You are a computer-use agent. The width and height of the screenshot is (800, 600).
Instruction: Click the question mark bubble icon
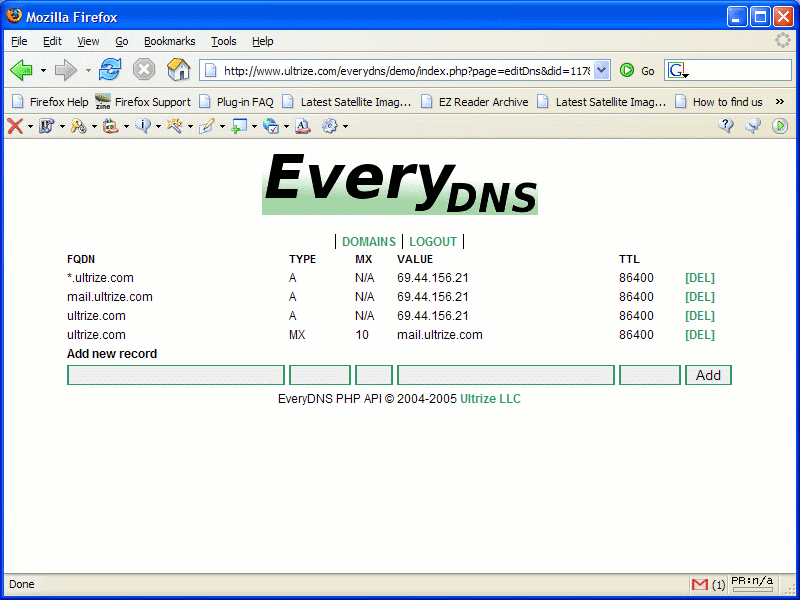click(x=726, y=126)
